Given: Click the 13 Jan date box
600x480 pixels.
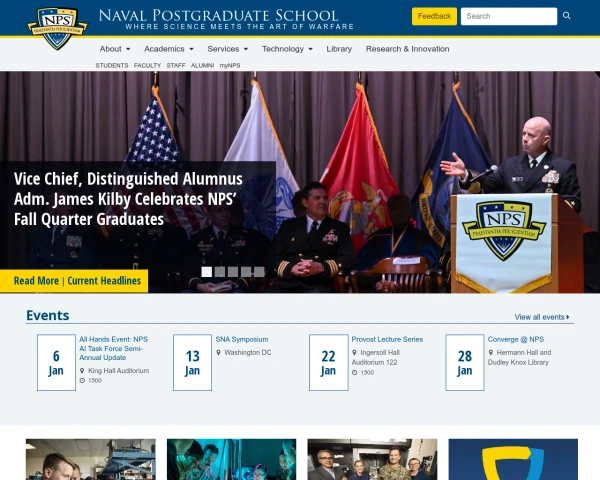Looking at the screenshot, I should tap(192, 362).
